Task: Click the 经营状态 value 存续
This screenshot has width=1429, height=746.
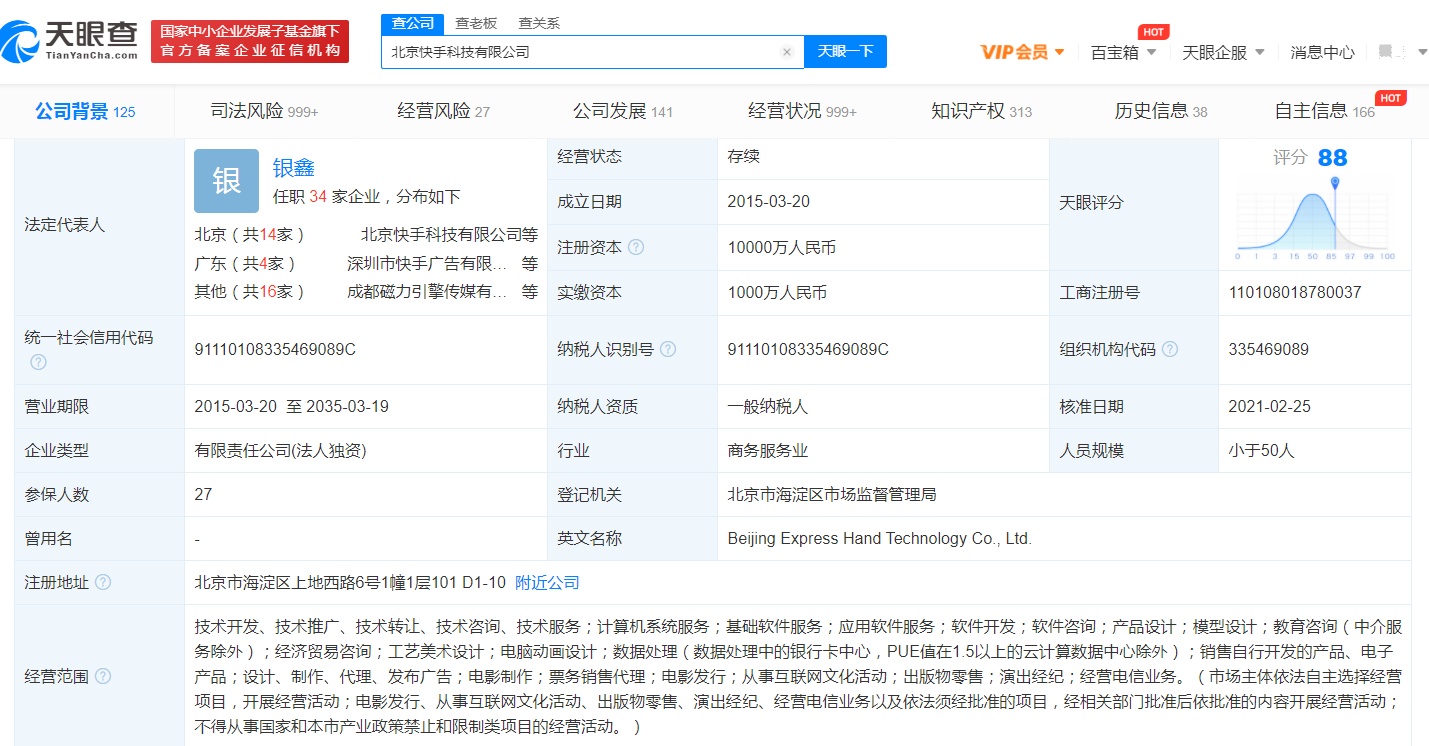Action: tap(744, 156)
